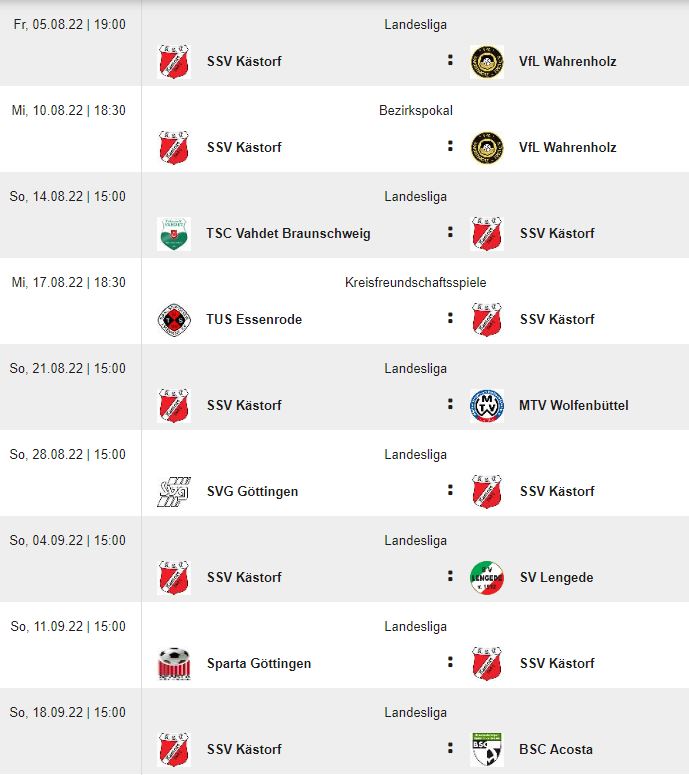Image resolution: width=689 pixels, height=775 pixels.
Task: Open the TUS Essenrode team name link
Action: pos(254,319)
